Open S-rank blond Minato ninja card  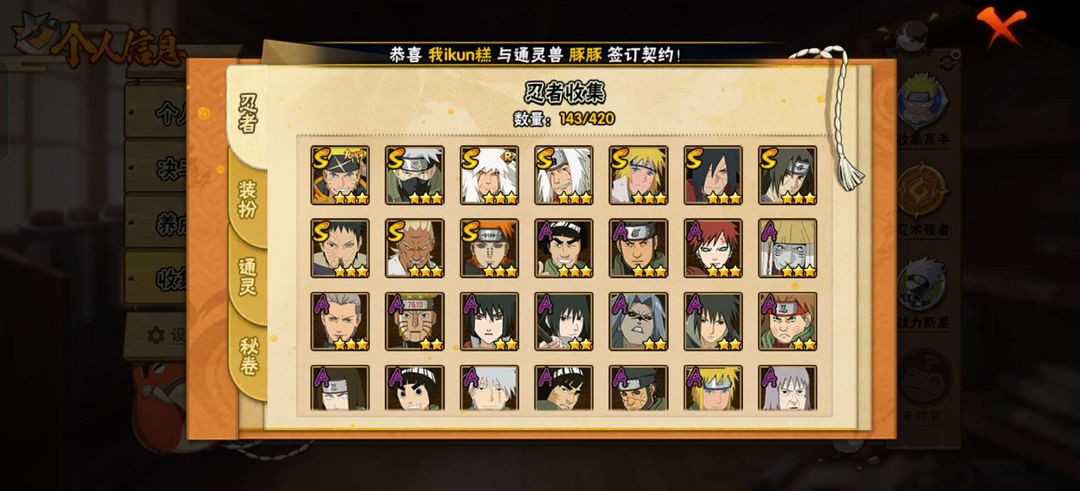pos(638,175)
